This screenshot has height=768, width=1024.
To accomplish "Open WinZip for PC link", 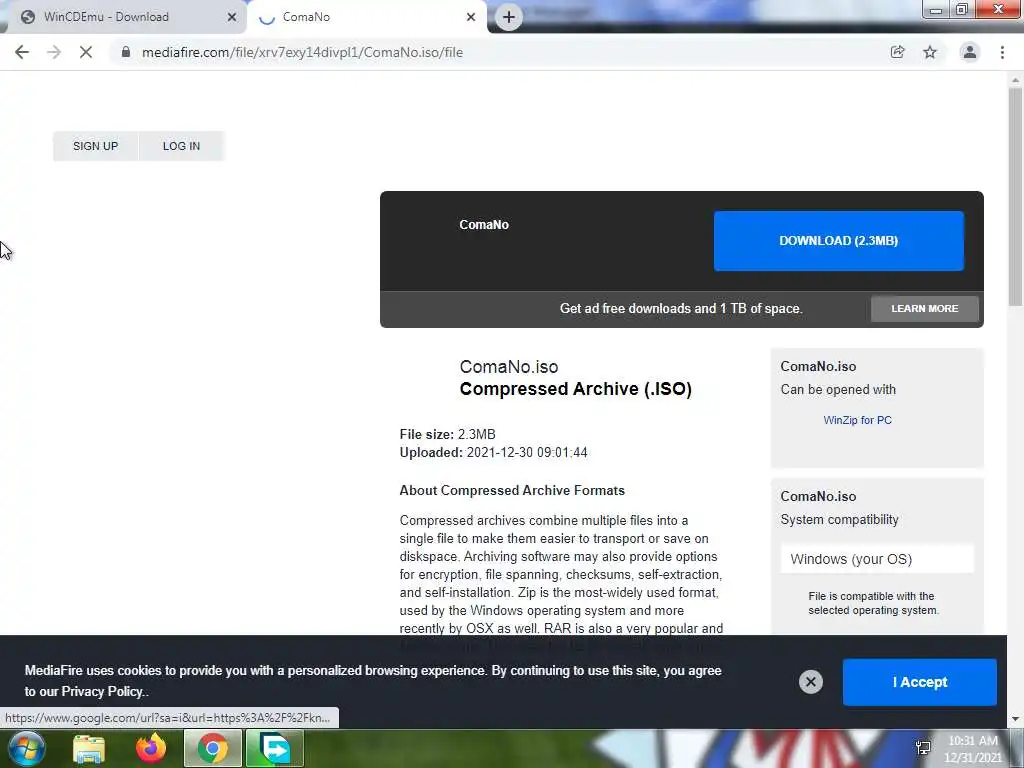I will coord(857,420).
